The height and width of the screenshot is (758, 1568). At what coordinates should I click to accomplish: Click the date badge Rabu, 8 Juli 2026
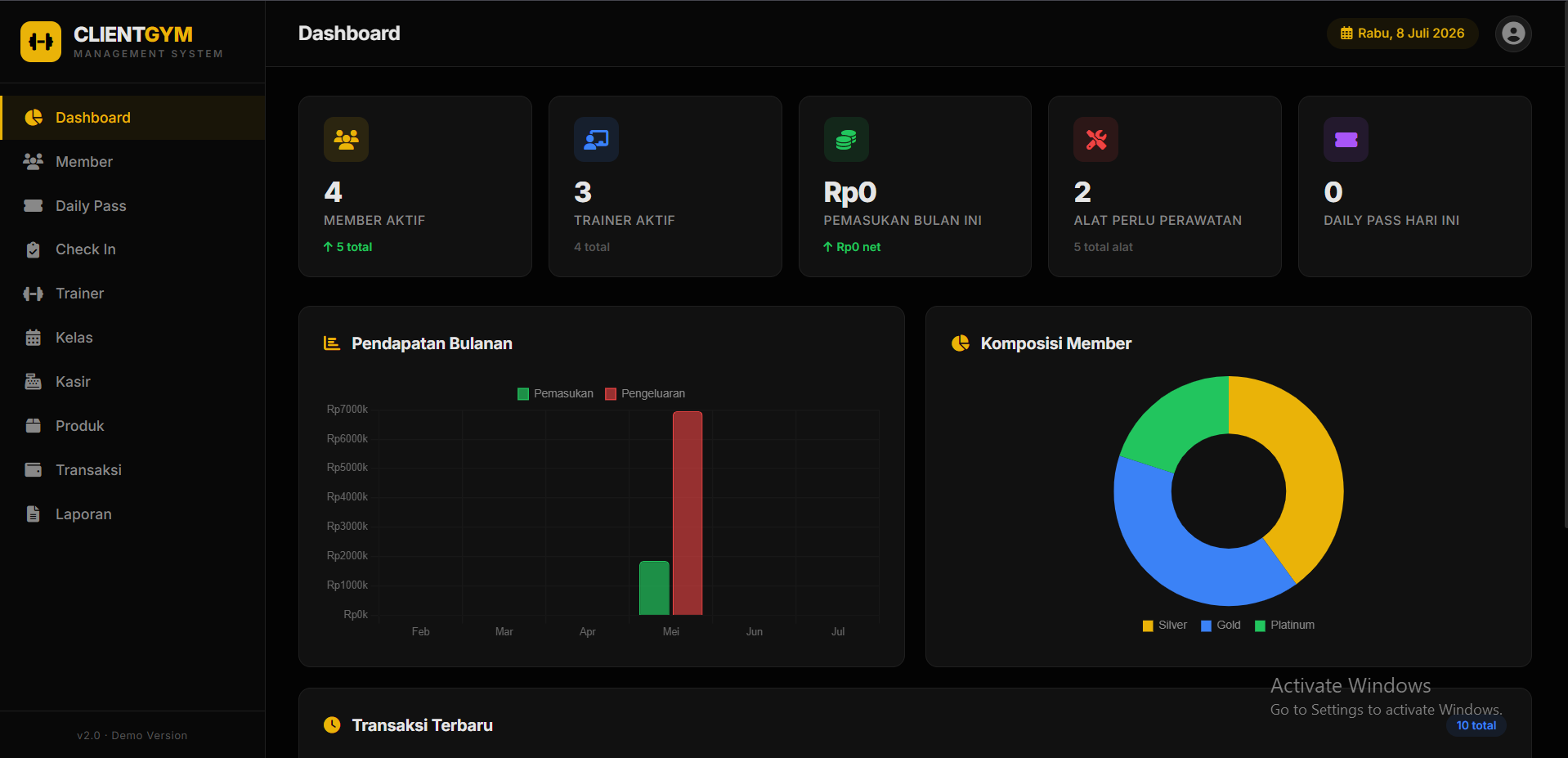(x=1403, y=34)
